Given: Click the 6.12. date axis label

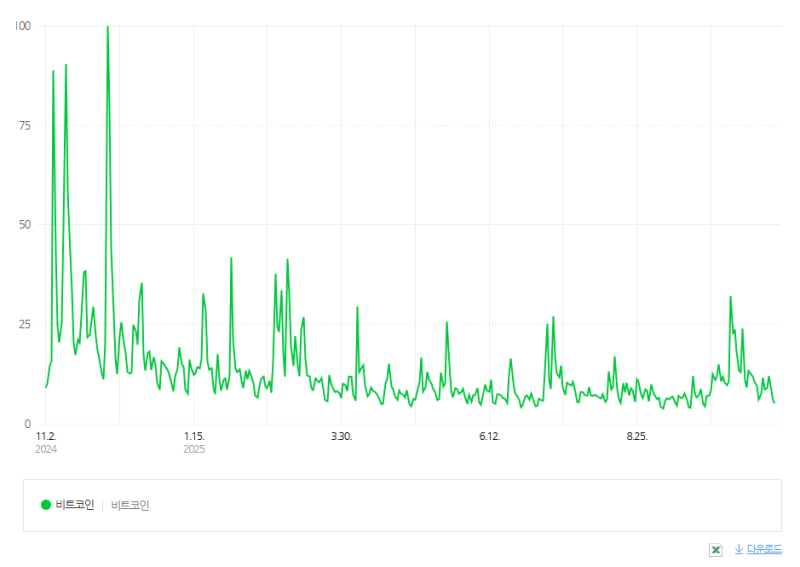Looking at the screenshot, I should pyautogui.click(x=489, y=436).
